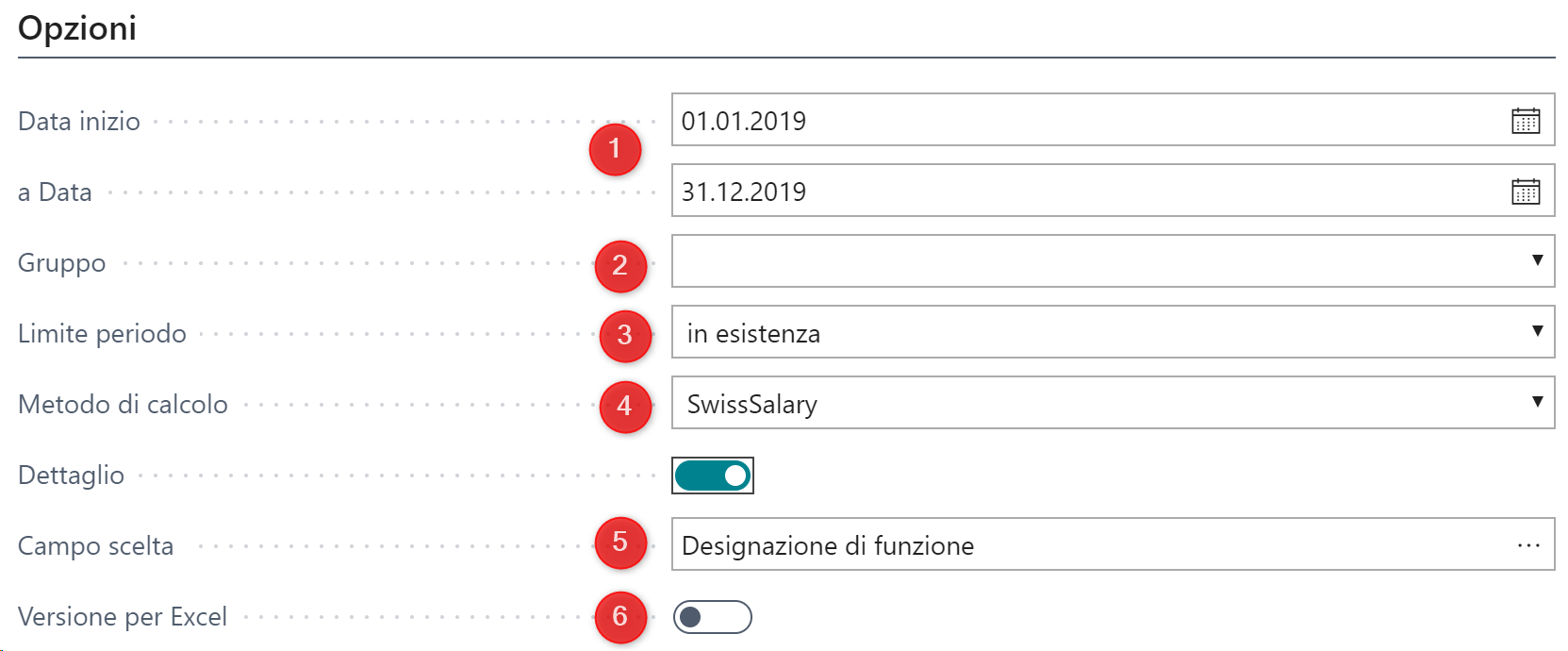Click the Versione per Excel label

[x=123, y=617]
